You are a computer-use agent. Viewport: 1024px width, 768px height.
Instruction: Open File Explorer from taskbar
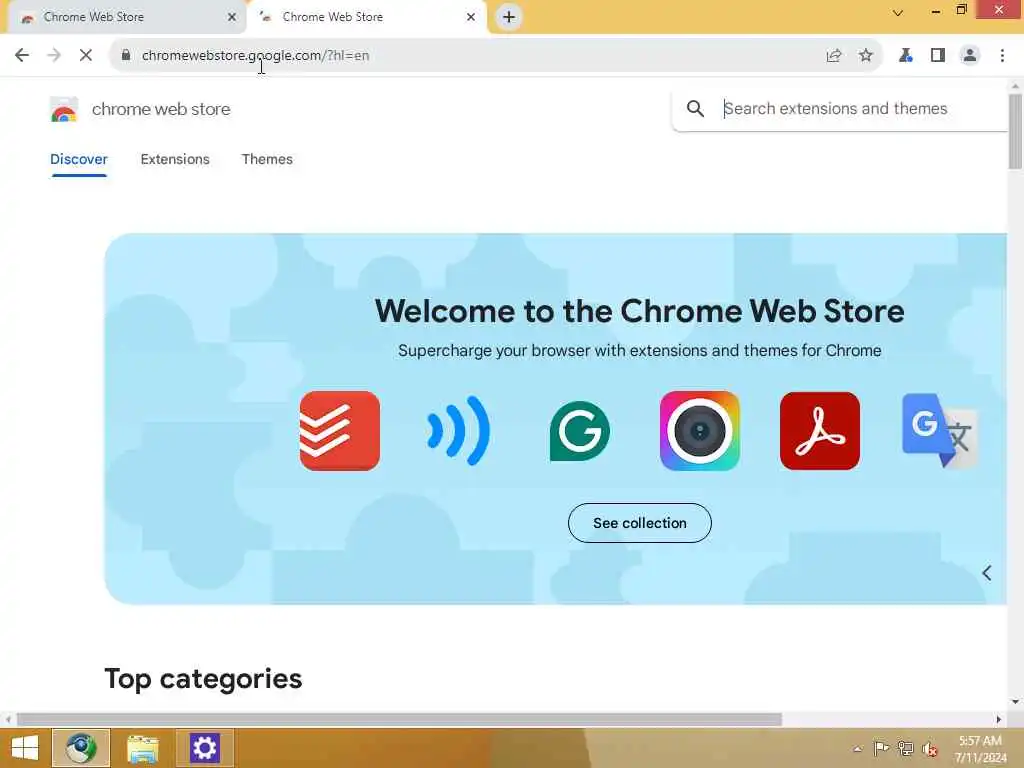(x=142, y=748)
